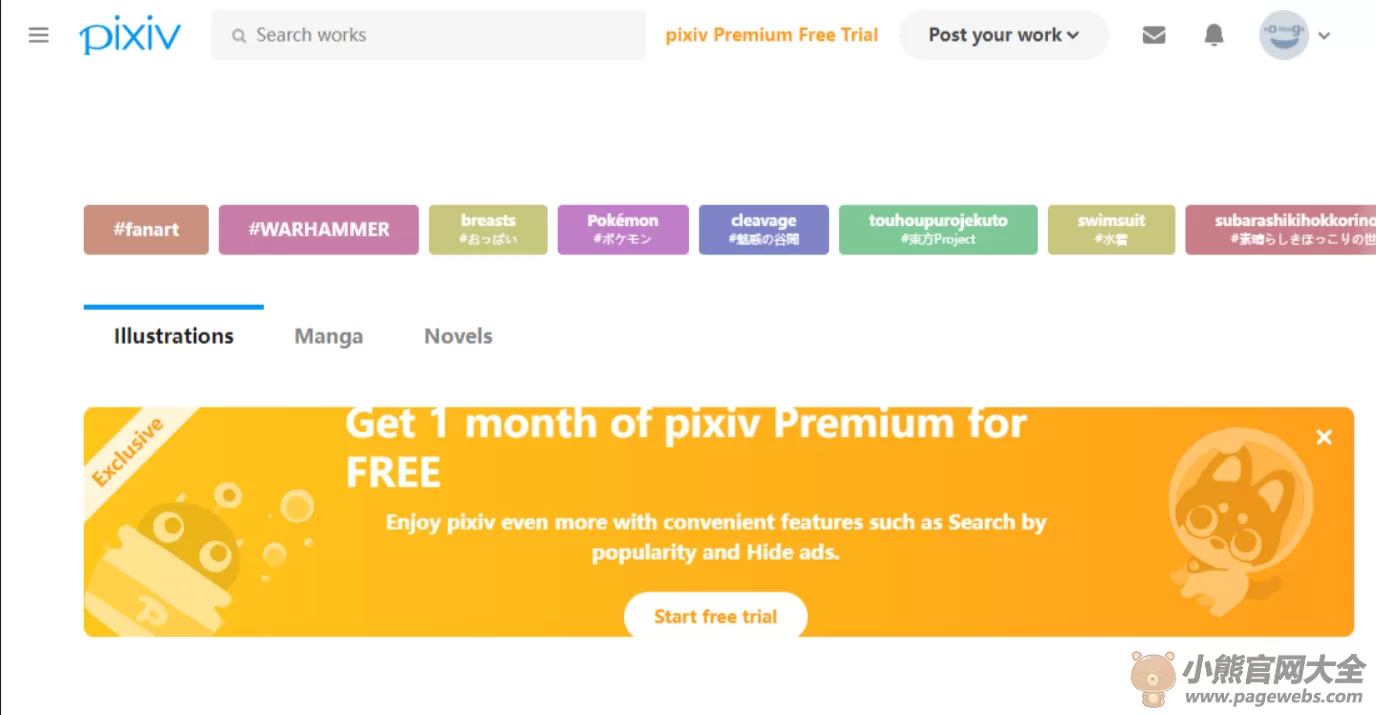Image resolution: width=1376 pixels, height=715 pixels.
Task: Click the pixiv logo
Action: tap(130, 37)
